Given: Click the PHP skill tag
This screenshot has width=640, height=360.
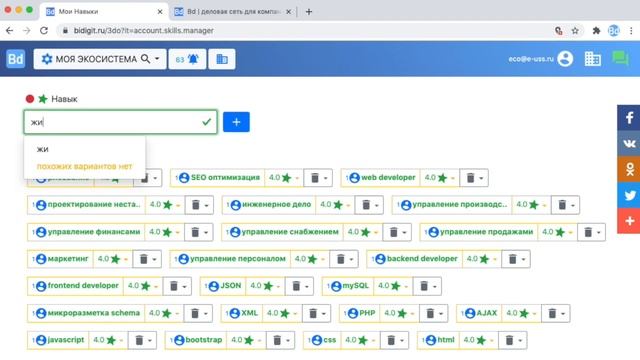Looking at the screenshot, I should pos(360,313).
